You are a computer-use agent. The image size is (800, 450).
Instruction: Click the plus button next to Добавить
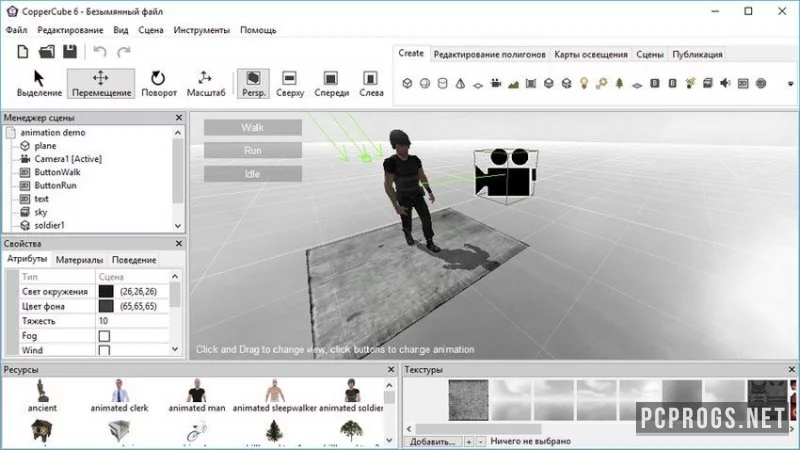[468, 441]
